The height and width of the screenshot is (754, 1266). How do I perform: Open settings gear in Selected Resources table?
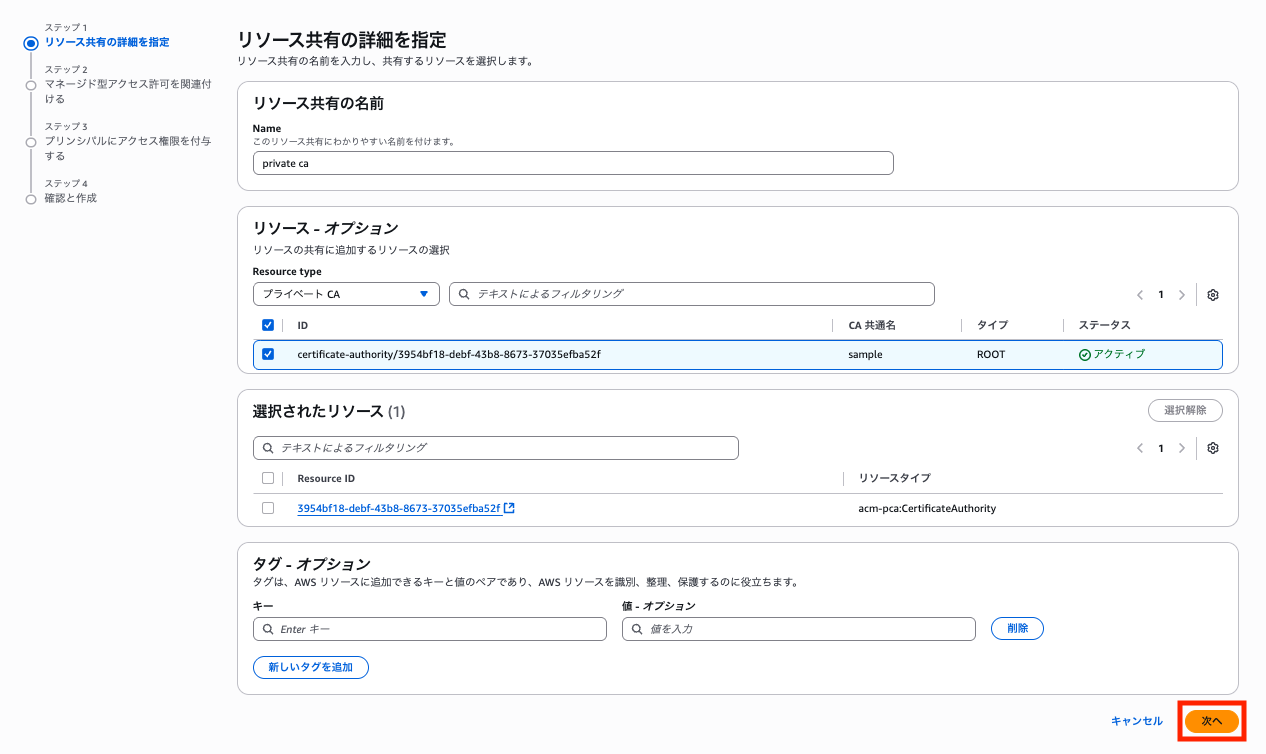click(1213, 448)
